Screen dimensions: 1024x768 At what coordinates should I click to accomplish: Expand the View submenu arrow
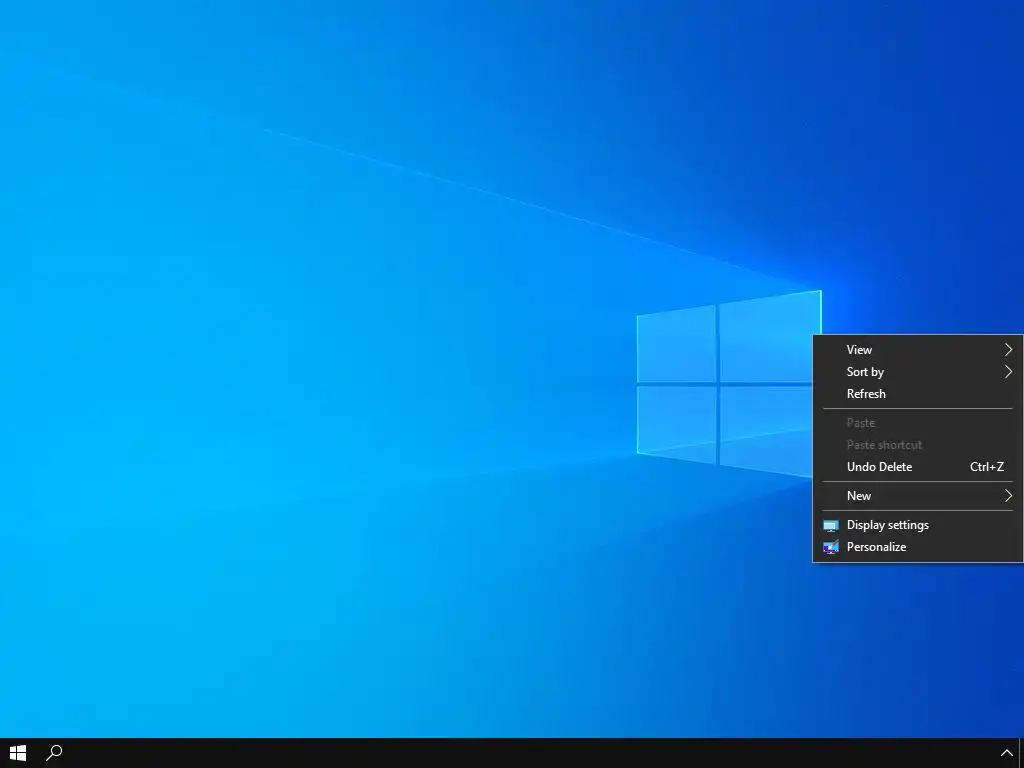(1008, 349)
